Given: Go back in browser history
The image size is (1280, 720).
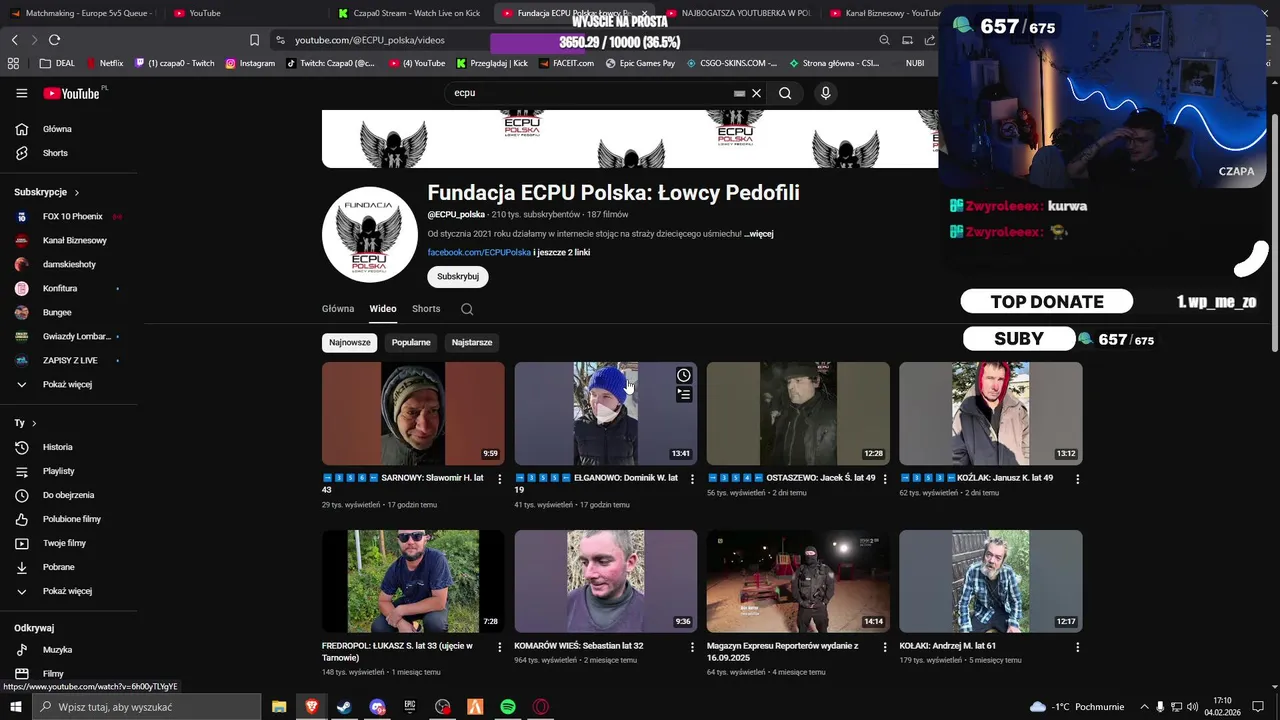Looking at the screenshot, I should point(14,40).
